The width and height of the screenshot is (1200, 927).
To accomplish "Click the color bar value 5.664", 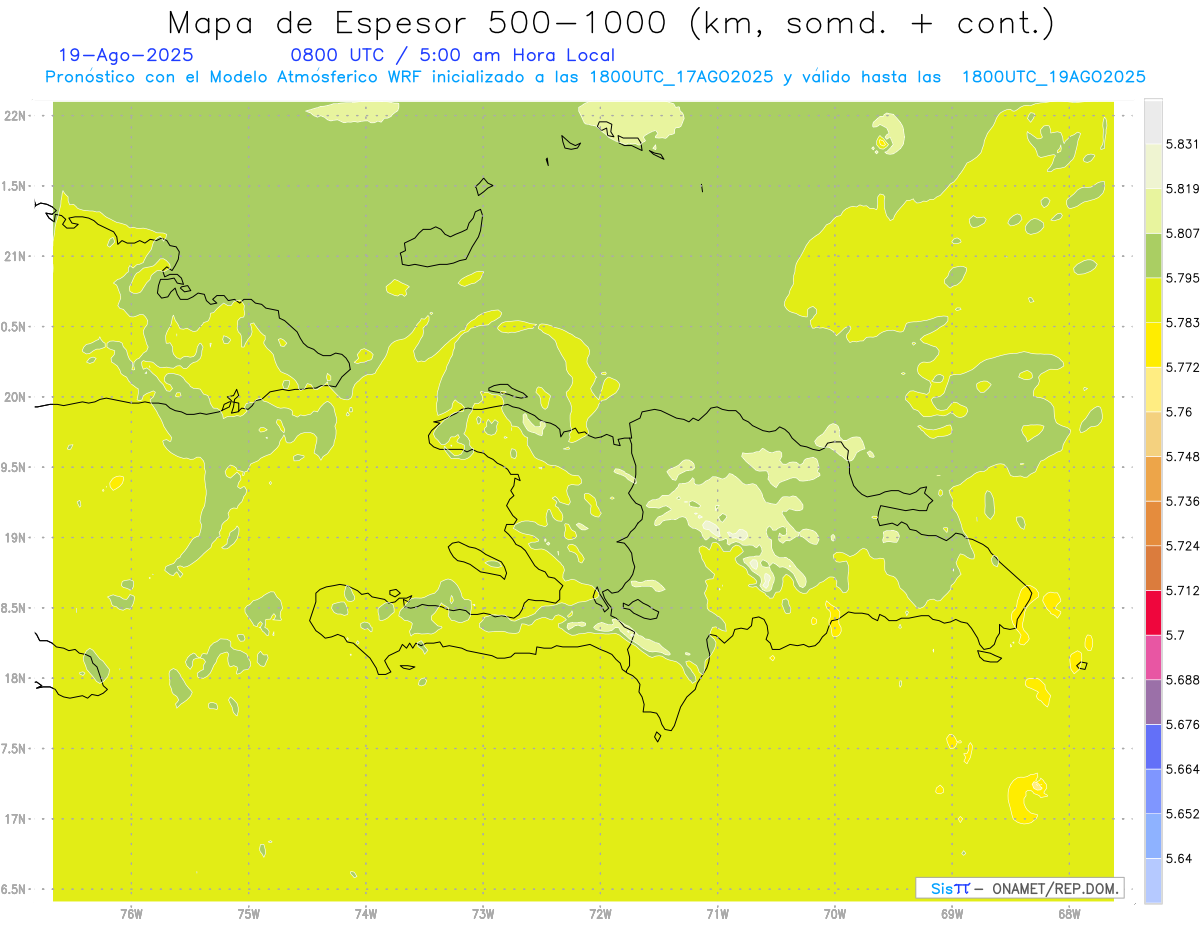I will click(1183, 768).
